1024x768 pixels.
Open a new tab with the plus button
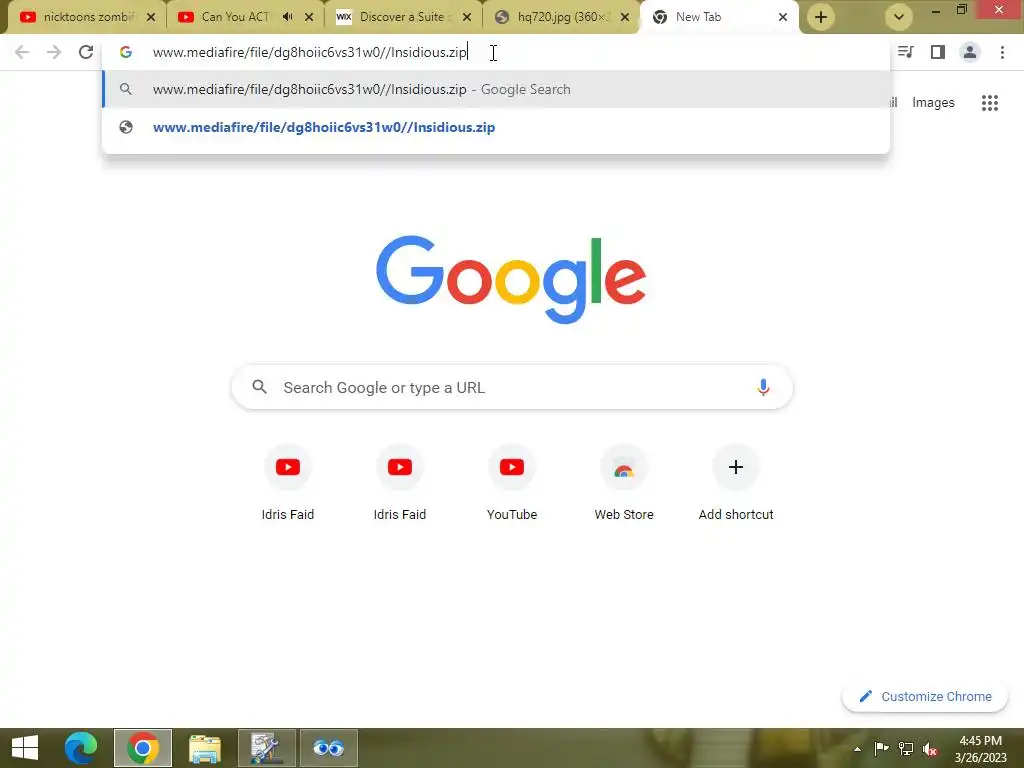click(821, 17)
